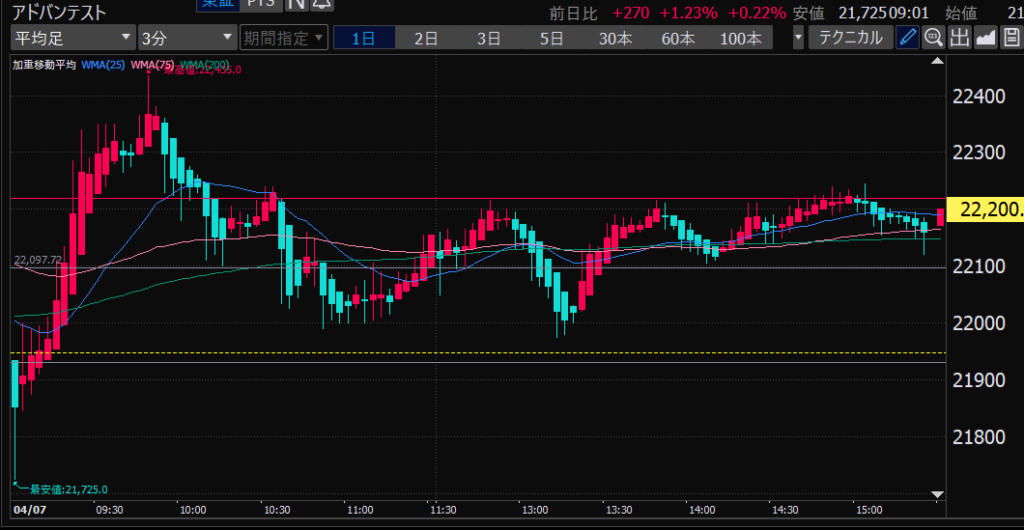
Task: Switch to the 5日 range tab
Action: [551, 39]
